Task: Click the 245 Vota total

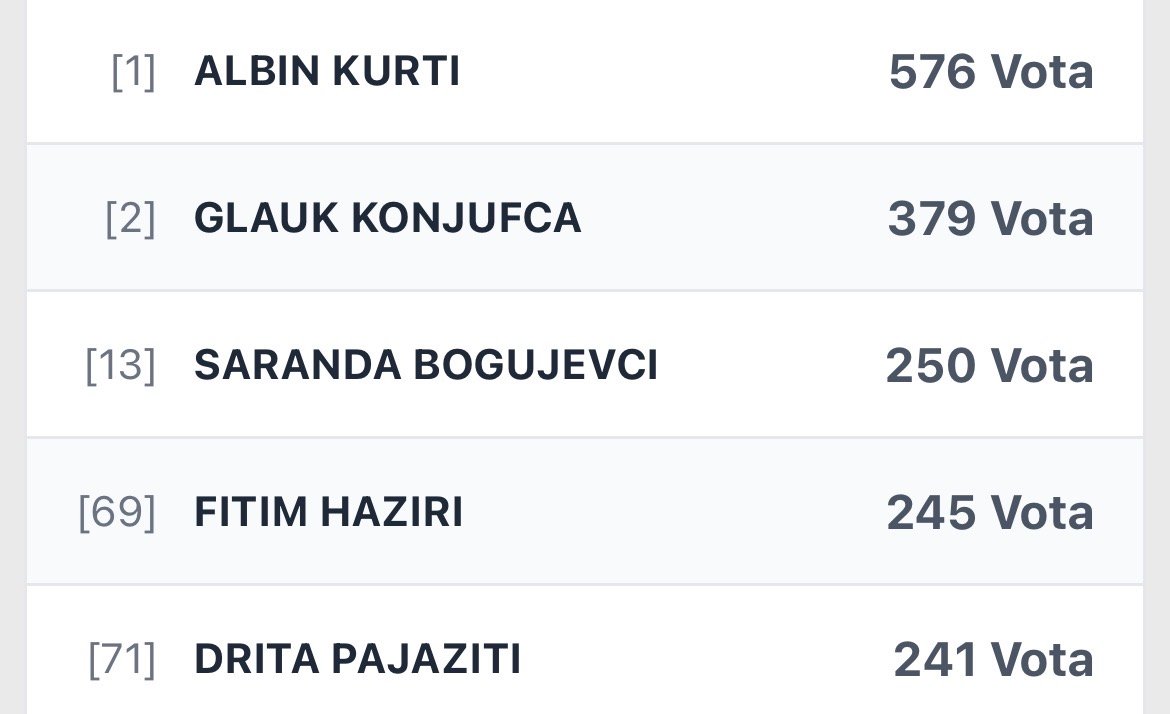Action: [x=990, y=513]
